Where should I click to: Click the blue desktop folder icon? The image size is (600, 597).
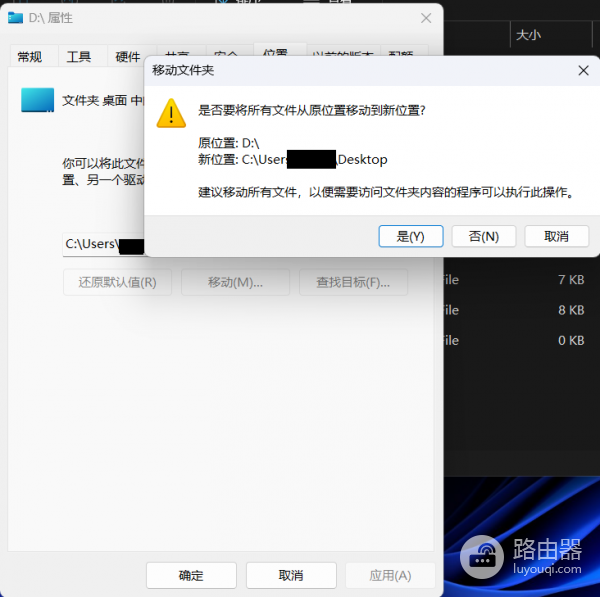38,100
